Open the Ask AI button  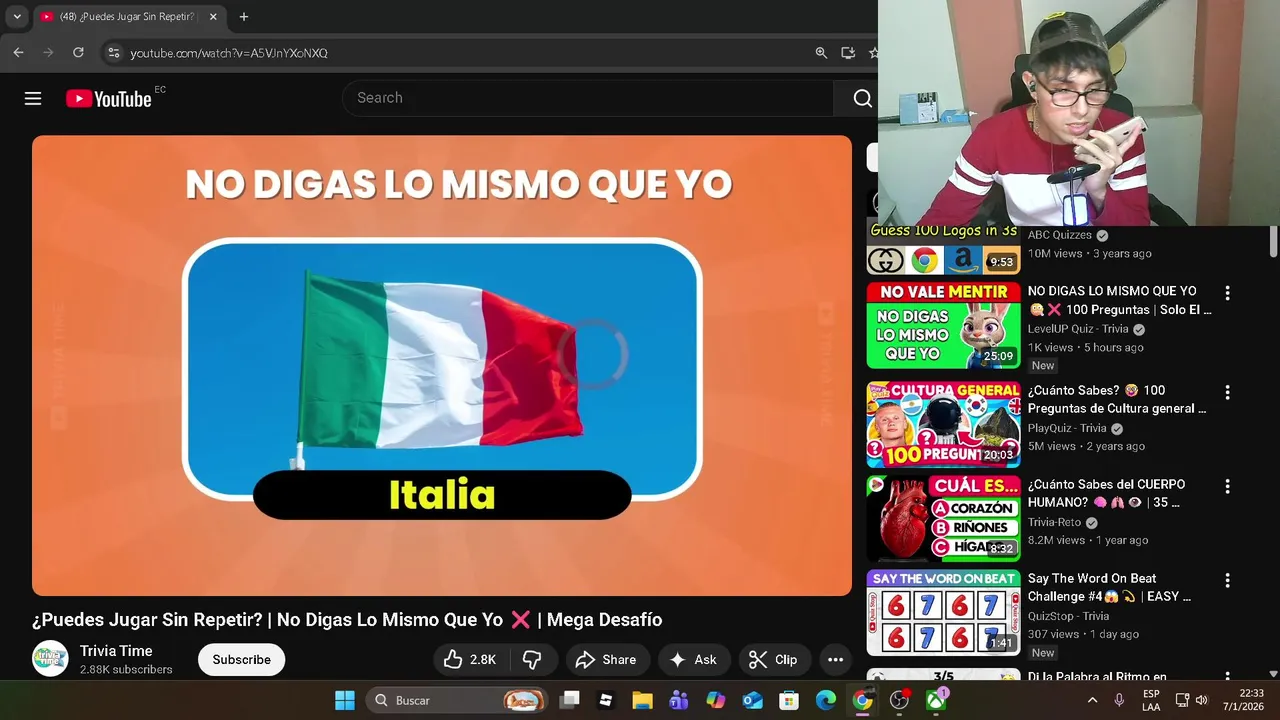click(x=693, y=660)
